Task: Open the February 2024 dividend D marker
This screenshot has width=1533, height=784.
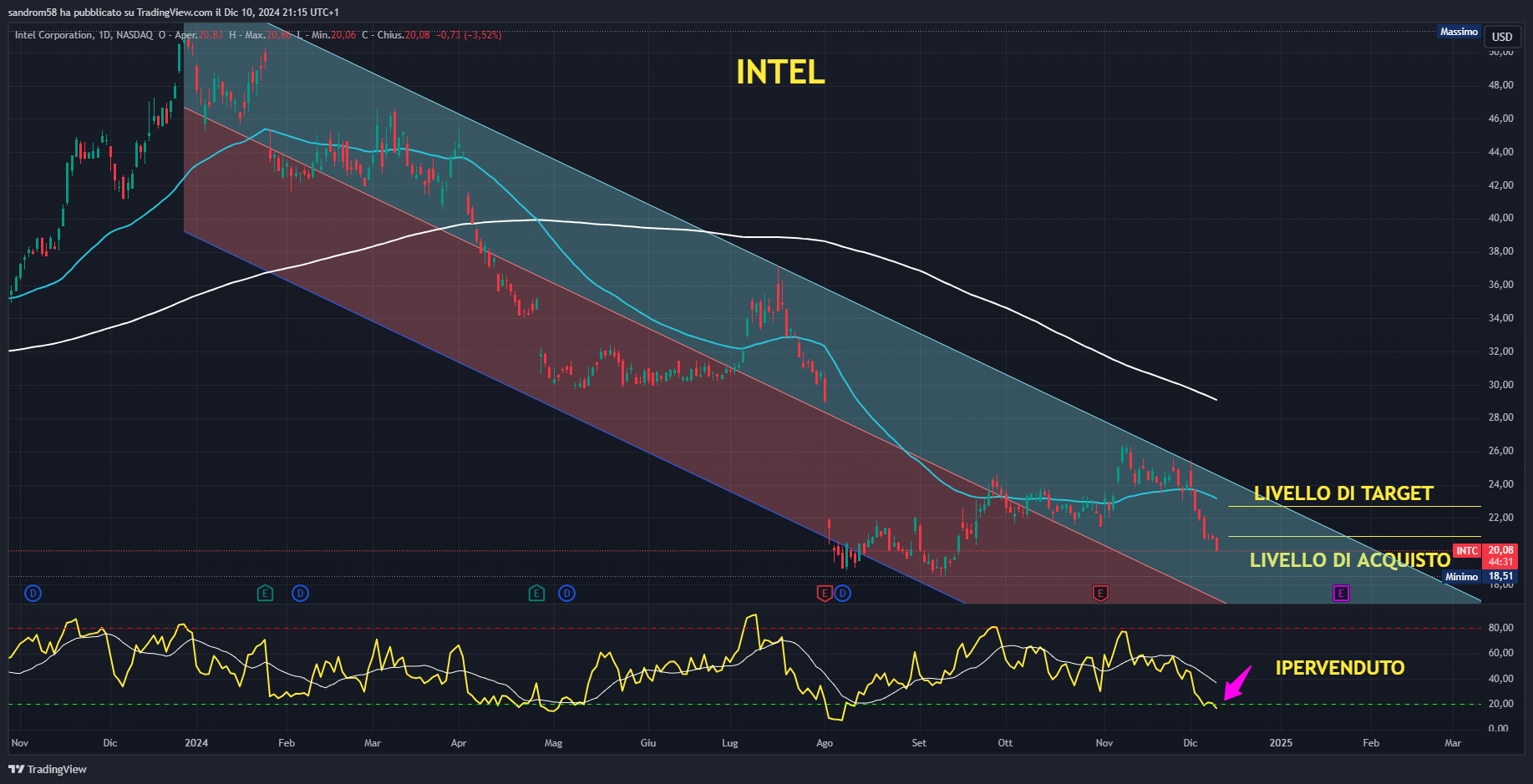Action: [300, 594]
